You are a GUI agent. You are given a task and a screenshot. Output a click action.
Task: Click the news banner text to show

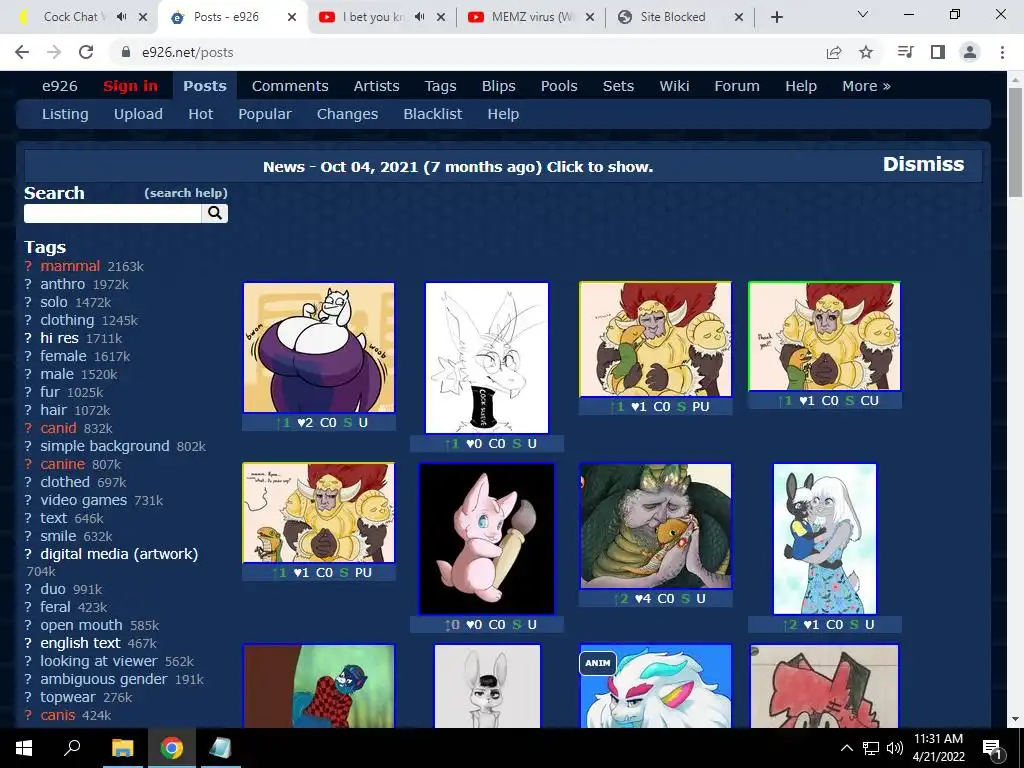458,167
